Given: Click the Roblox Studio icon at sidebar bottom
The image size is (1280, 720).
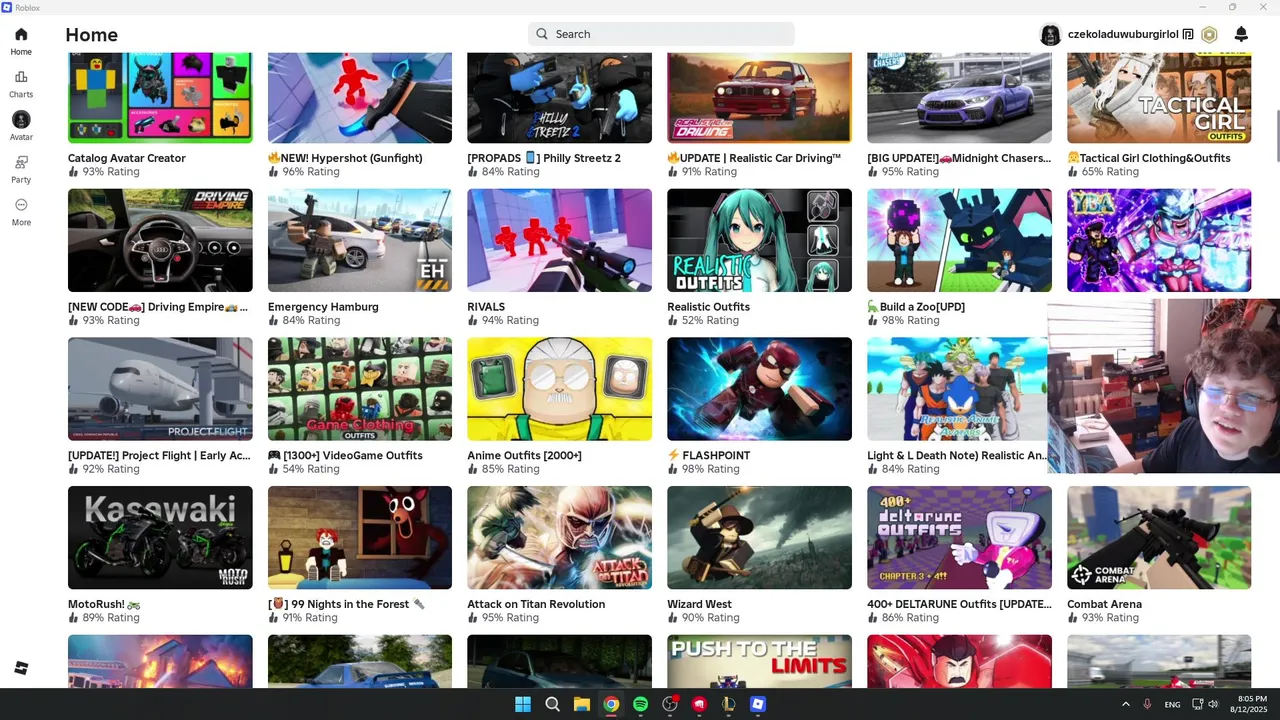Looking at the screenshot, I should tap(21, 668).
